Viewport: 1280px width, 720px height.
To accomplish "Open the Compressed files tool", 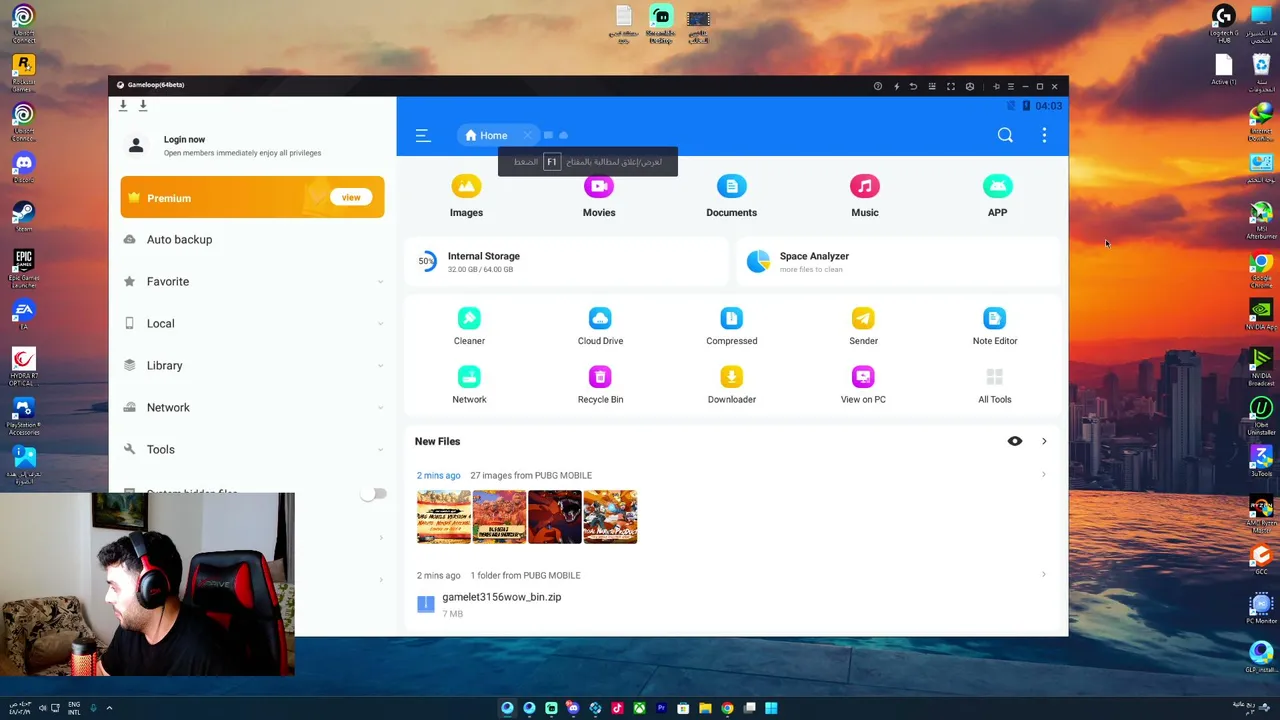I will pos(732,326).
